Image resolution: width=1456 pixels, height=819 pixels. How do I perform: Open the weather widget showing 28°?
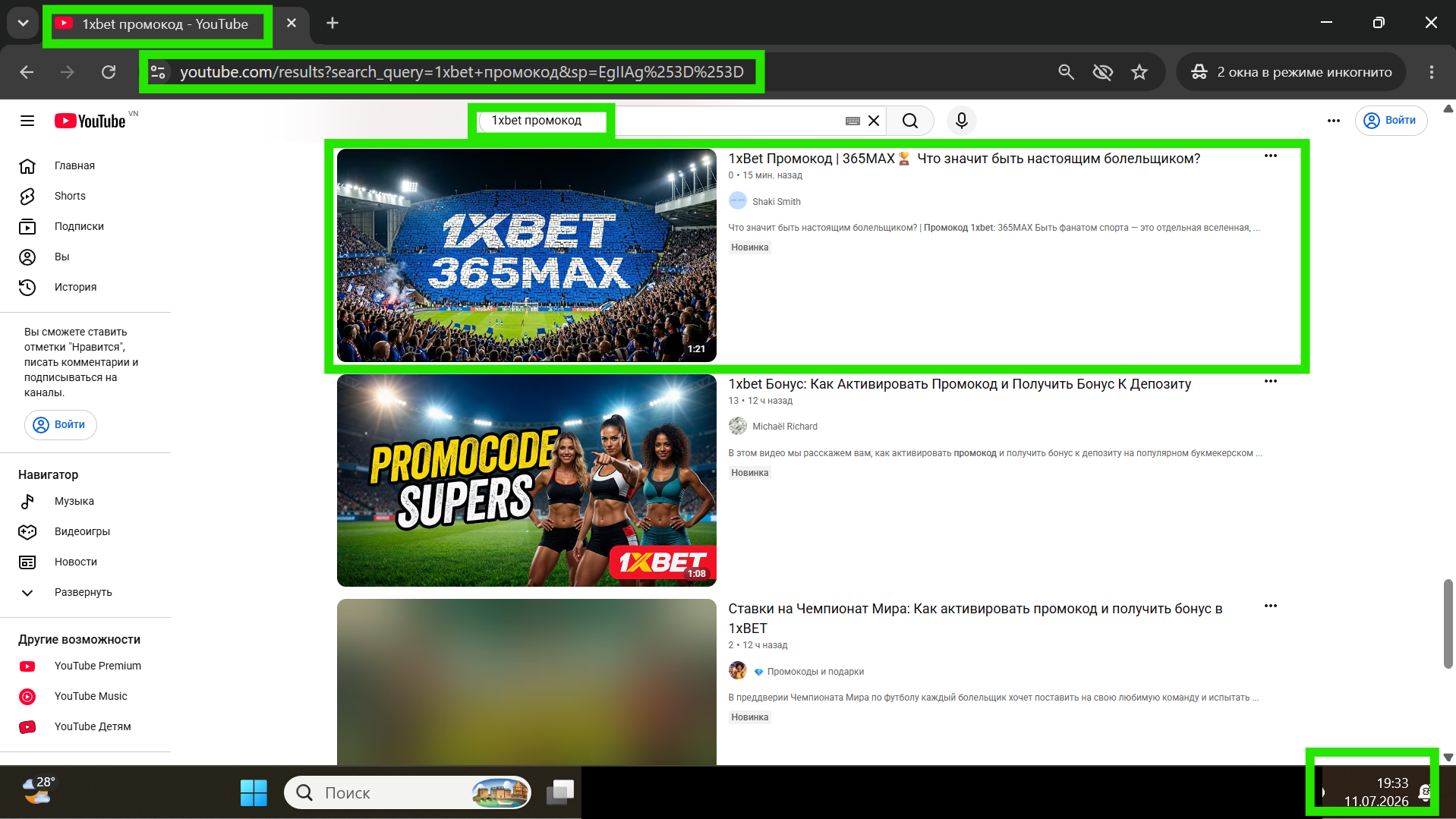click(x=38, y=791)
